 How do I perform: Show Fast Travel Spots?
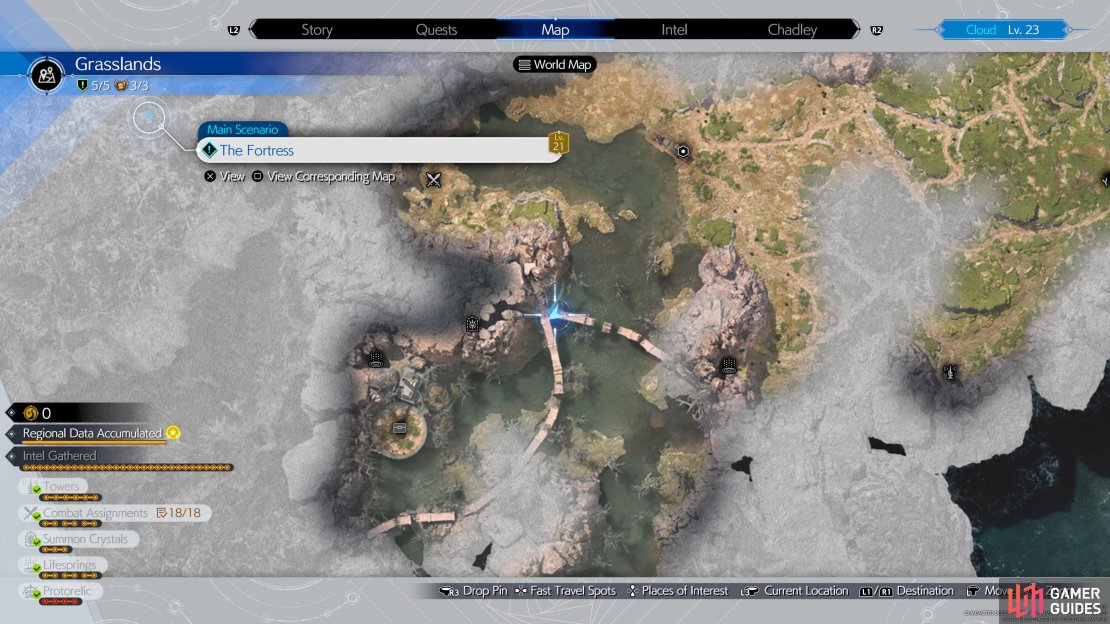(573, 591)
